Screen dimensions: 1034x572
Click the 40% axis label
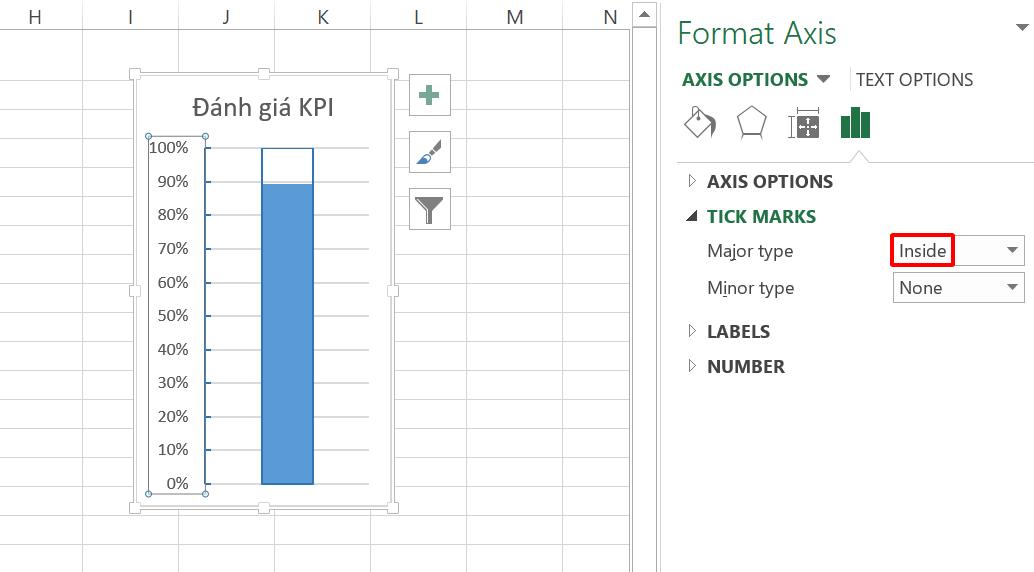tap(173, 349)
